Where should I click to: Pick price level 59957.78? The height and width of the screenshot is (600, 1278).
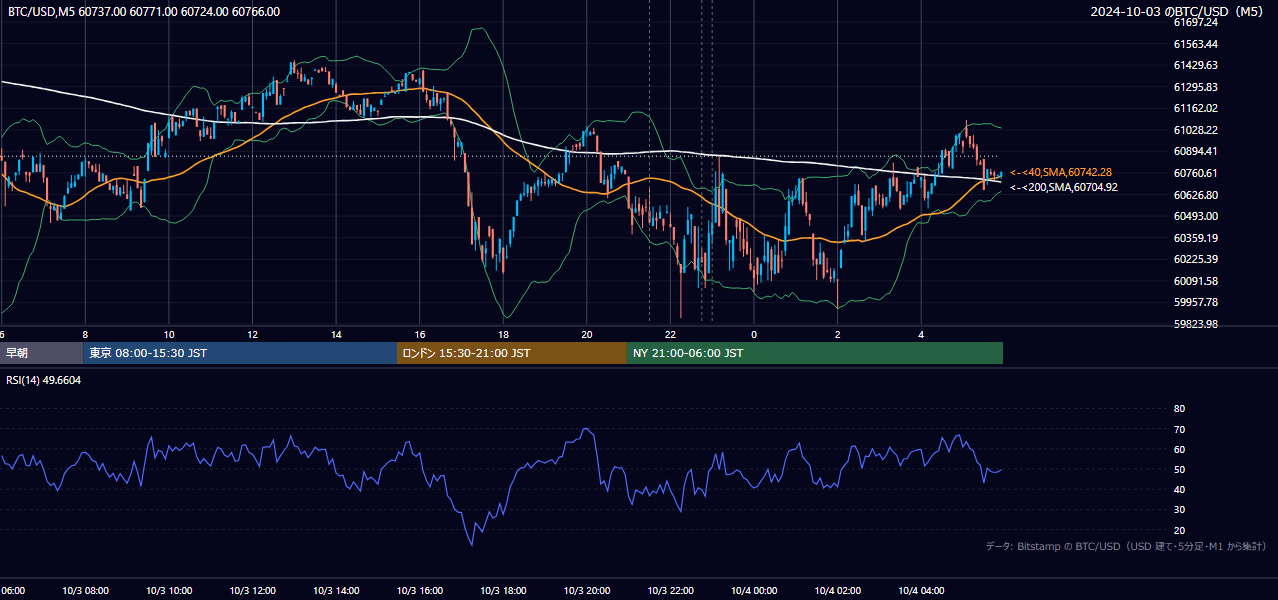coord(1195,302)
